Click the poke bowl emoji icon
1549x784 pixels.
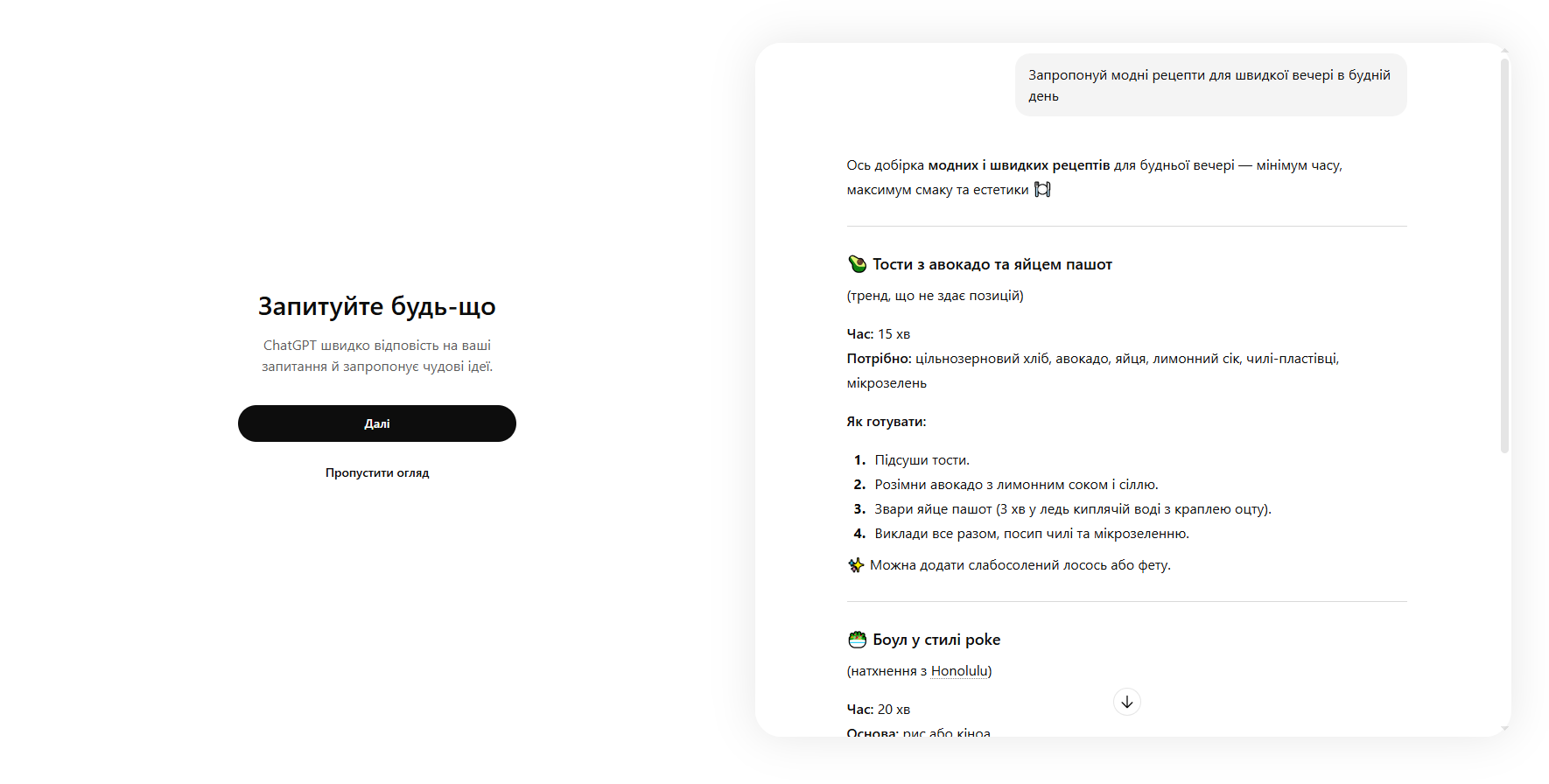point(857,640)
